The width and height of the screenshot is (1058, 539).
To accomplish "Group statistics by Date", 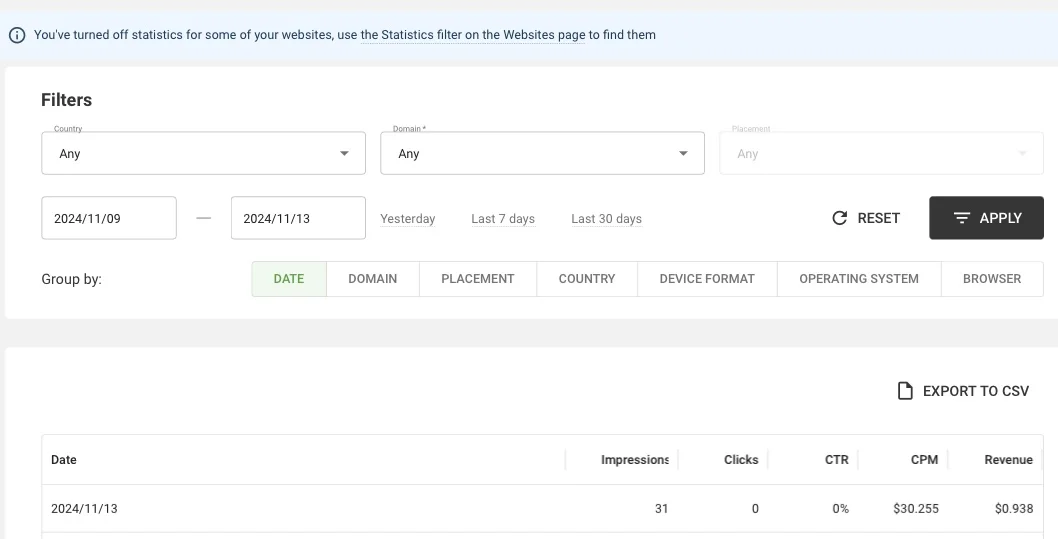I will (x=289, y=279).
